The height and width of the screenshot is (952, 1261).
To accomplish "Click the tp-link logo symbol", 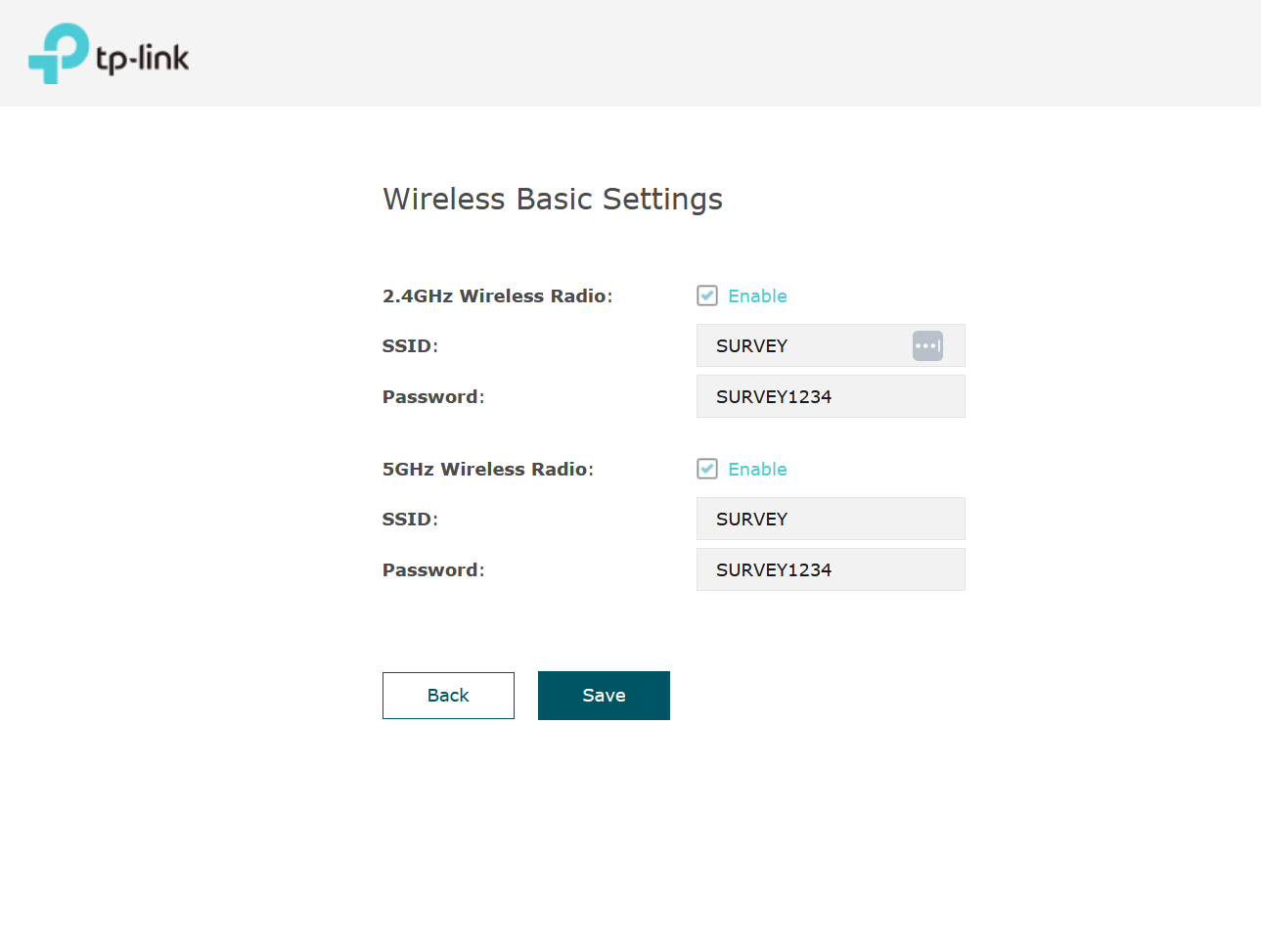I will point(59,53).
